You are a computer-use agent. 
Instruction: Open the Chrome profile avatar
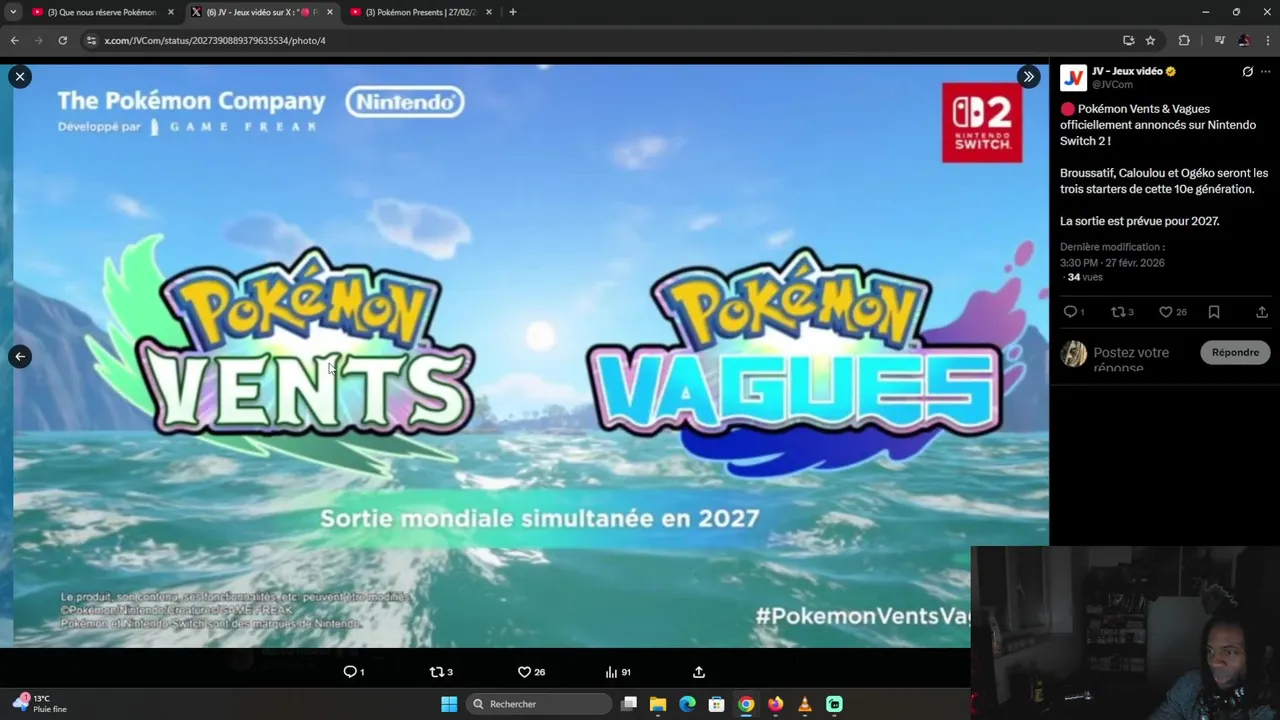1243,40
